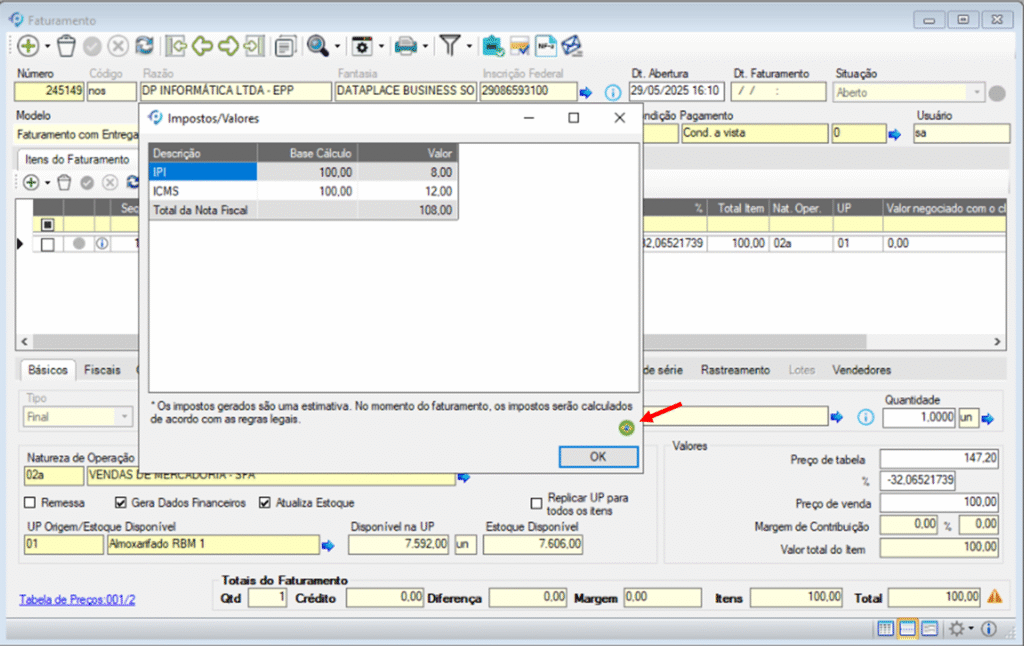The image size is (1024, 646).
Task: Click the magnifying glass search icon
Action: click(x=317, y=46)
